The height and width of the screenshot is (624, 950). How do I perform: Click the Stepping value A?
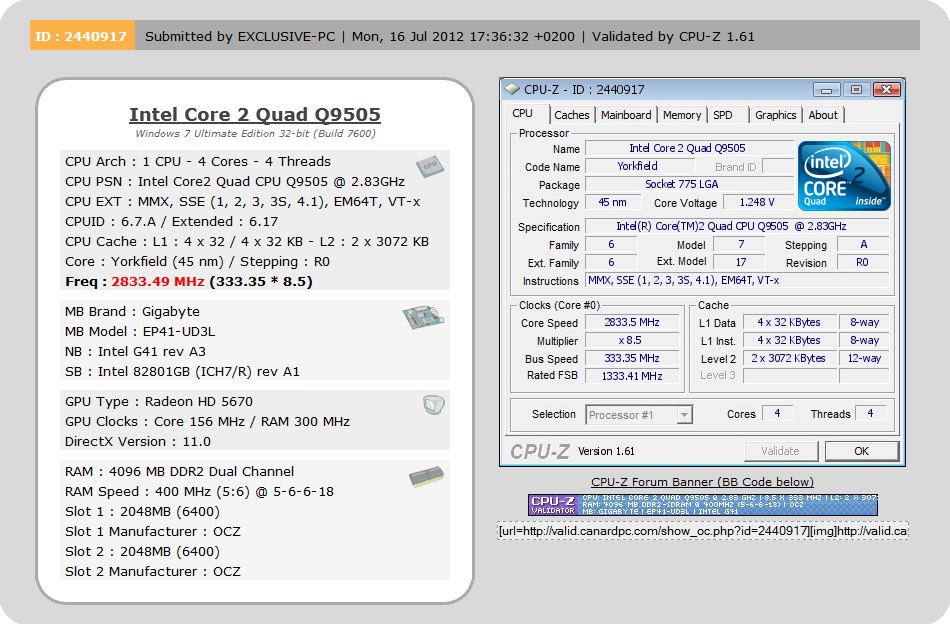pos(862,244)
